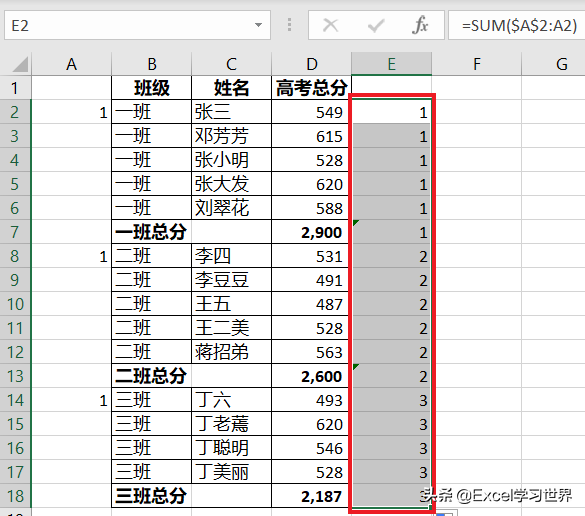Click active cell E2 with value 1

pos(391,112)
